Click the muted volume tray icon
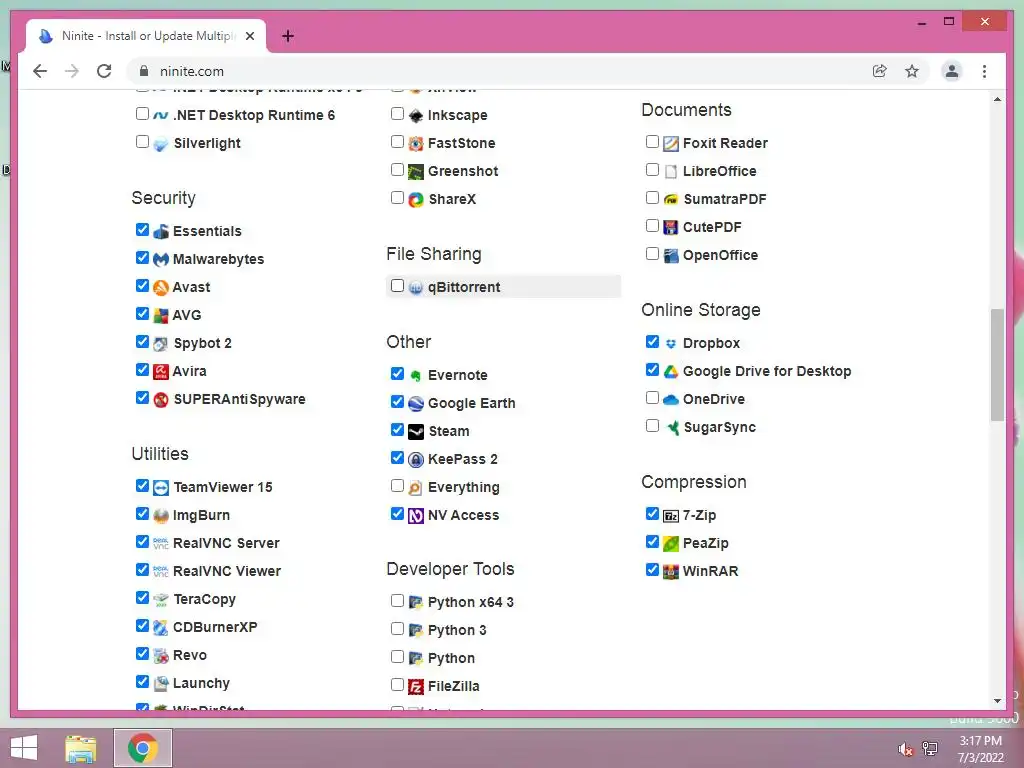The width and height of the screenshot is (1024, 768). tap(905, 749)
